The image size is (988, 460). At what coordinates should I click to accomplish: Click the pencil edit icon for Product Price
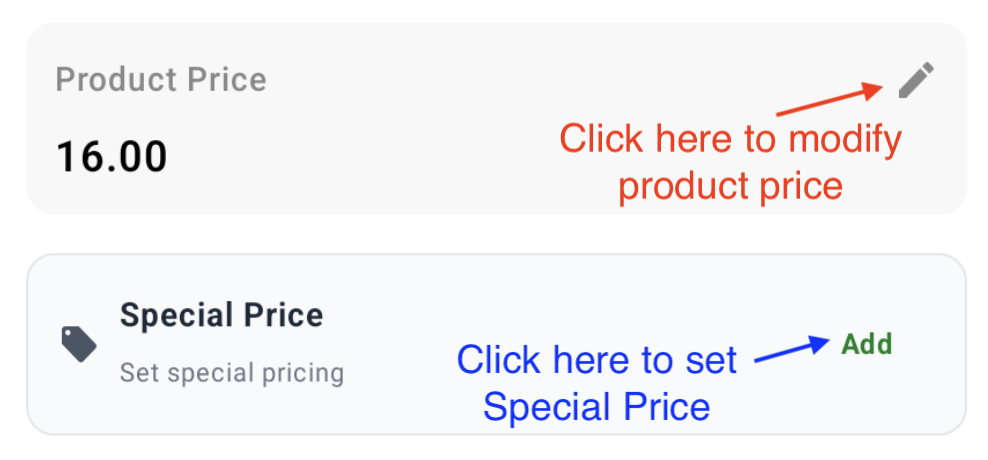(916, 80)
